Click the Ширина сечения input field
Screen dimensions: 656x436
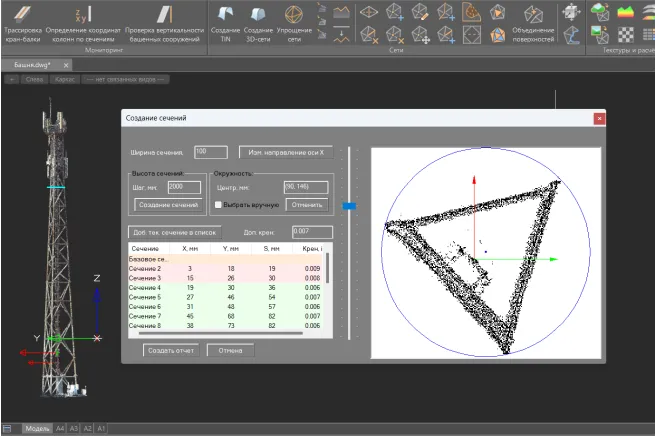[213, 152]
